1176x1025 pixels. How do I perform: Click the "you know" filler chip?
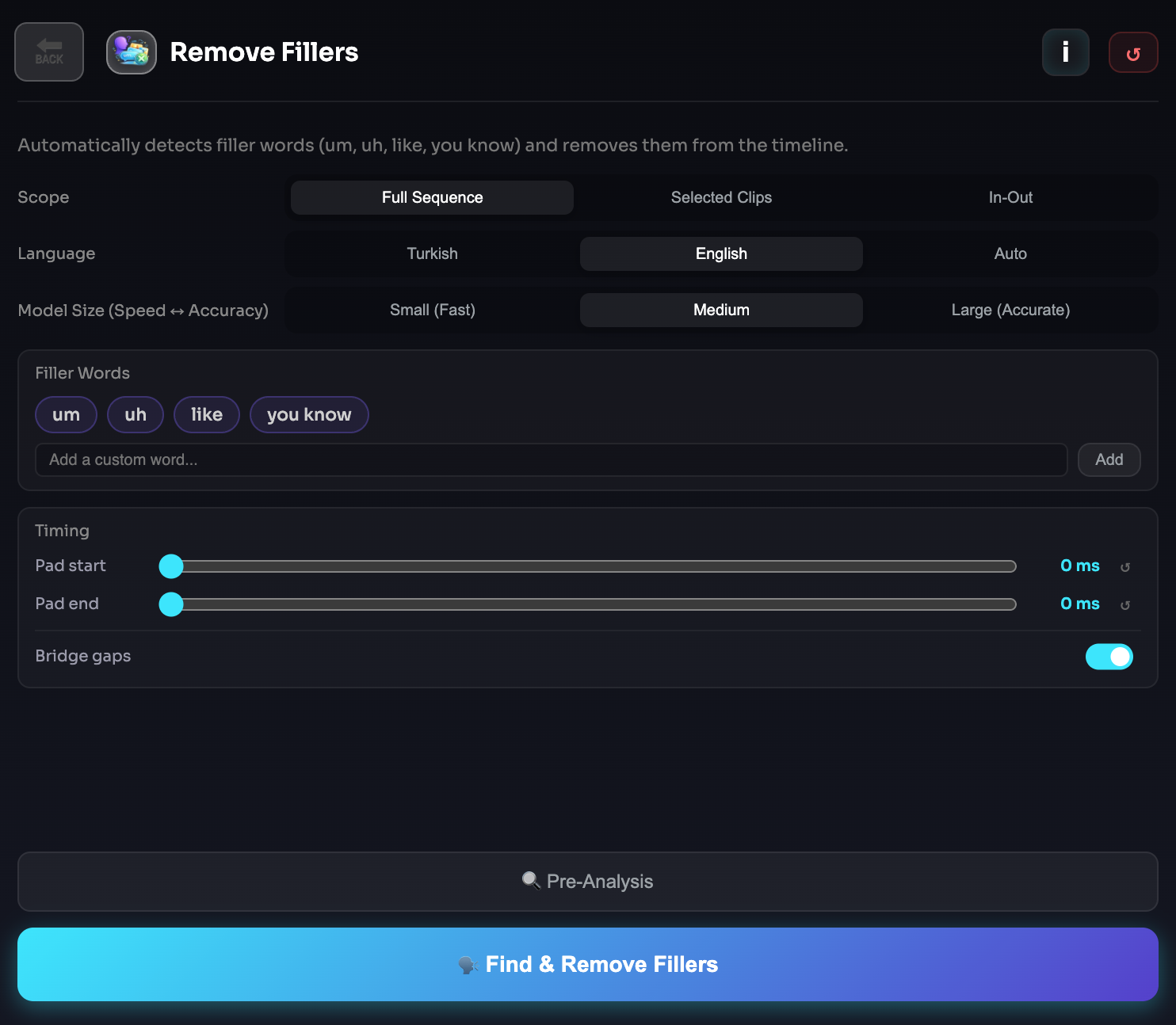click(x=309, y=414)
